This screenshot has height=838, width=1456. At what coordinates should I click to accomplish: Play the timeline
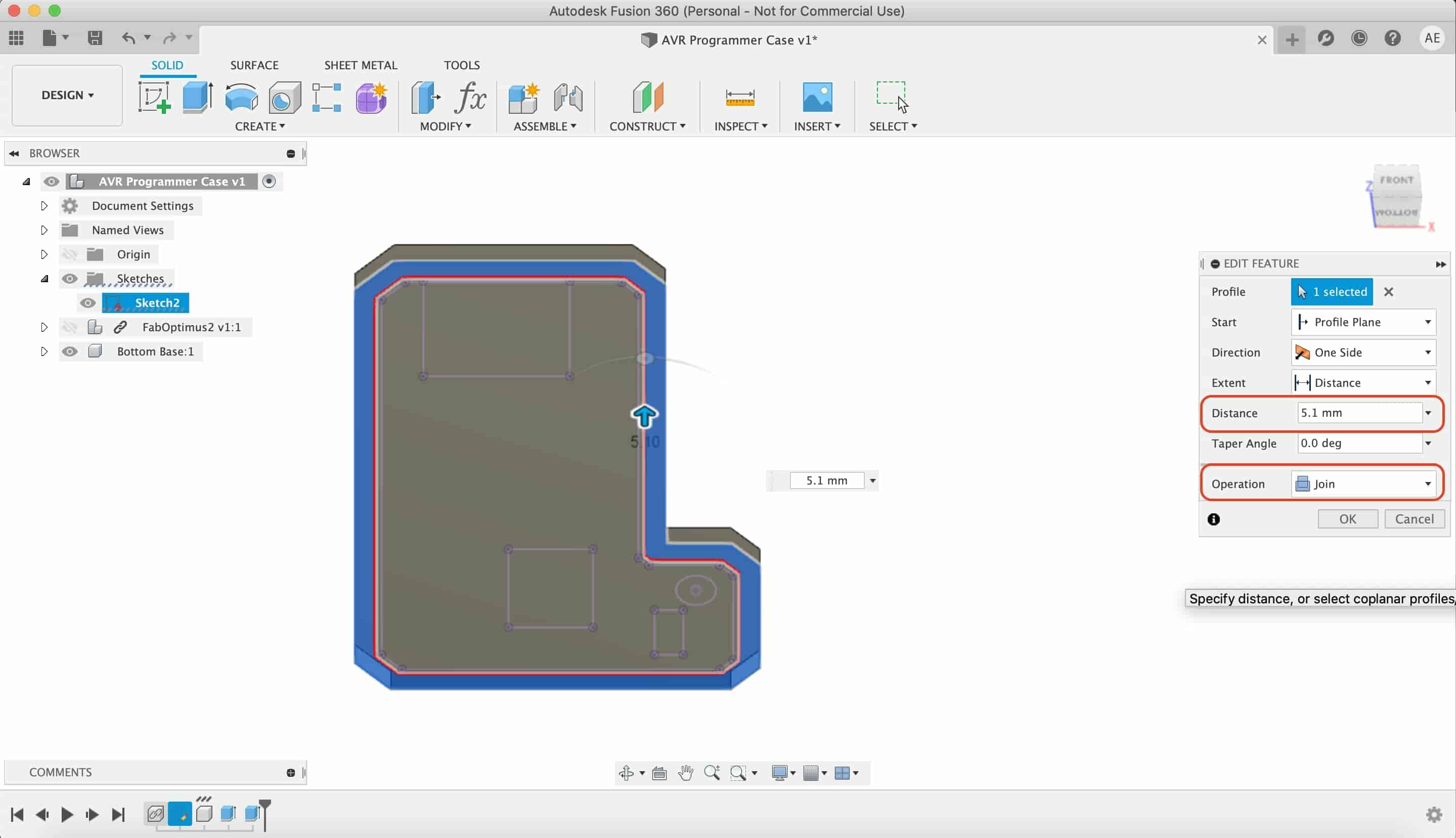[x=67, y=814]
